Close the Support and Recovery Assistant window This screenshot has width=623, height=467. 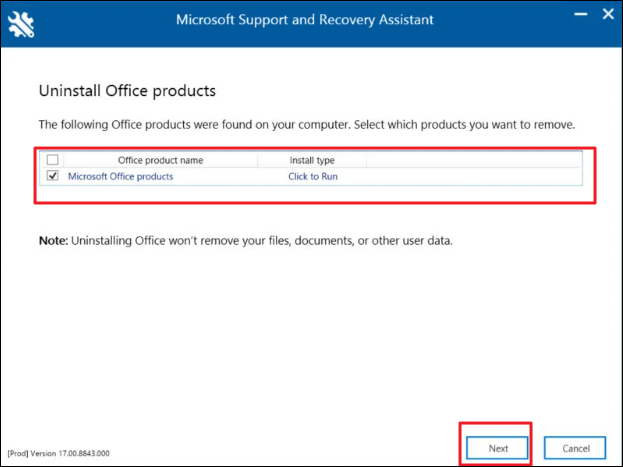tap(608, 14)
